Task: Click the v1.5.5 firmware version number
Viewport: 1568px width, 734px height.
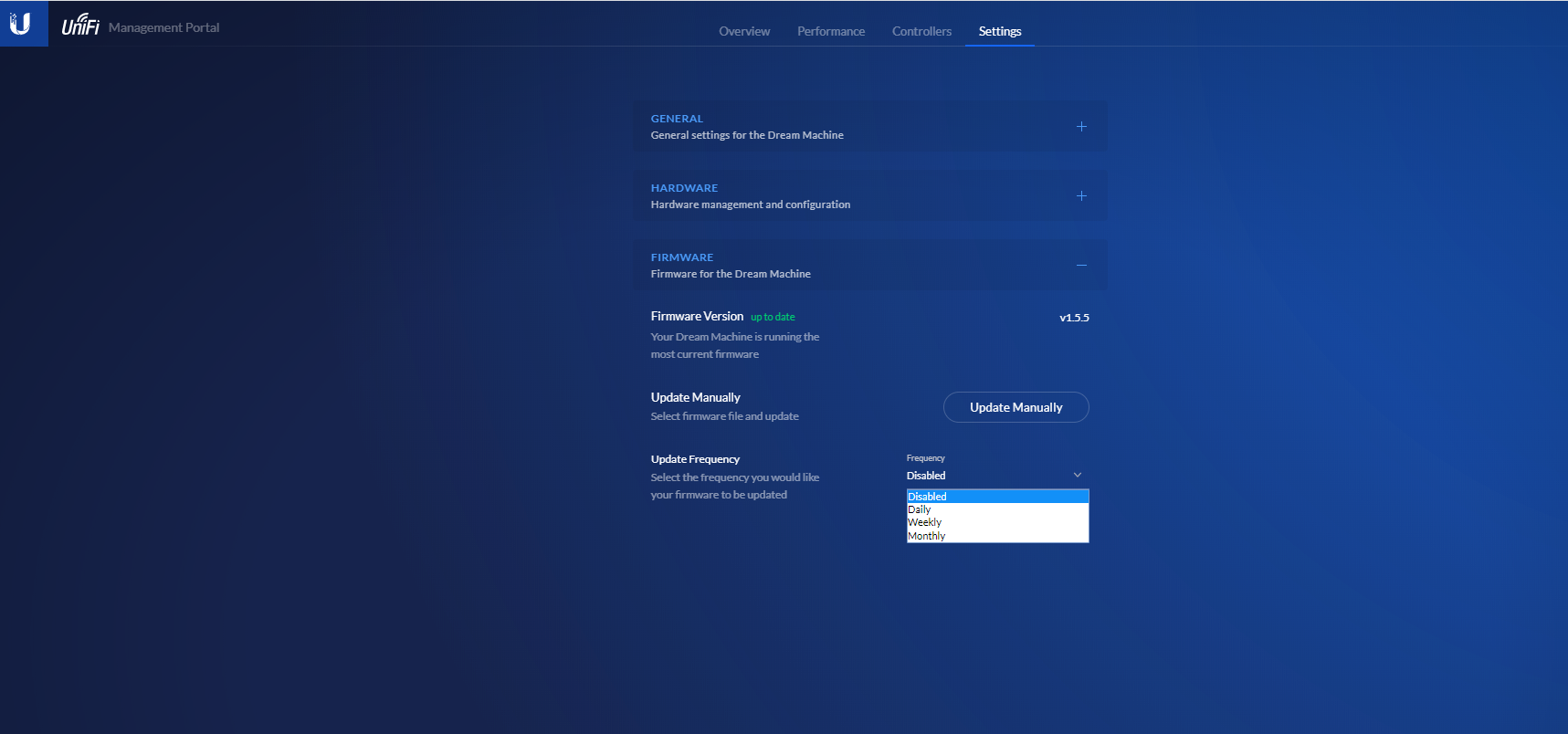Action: [1074, 318]
